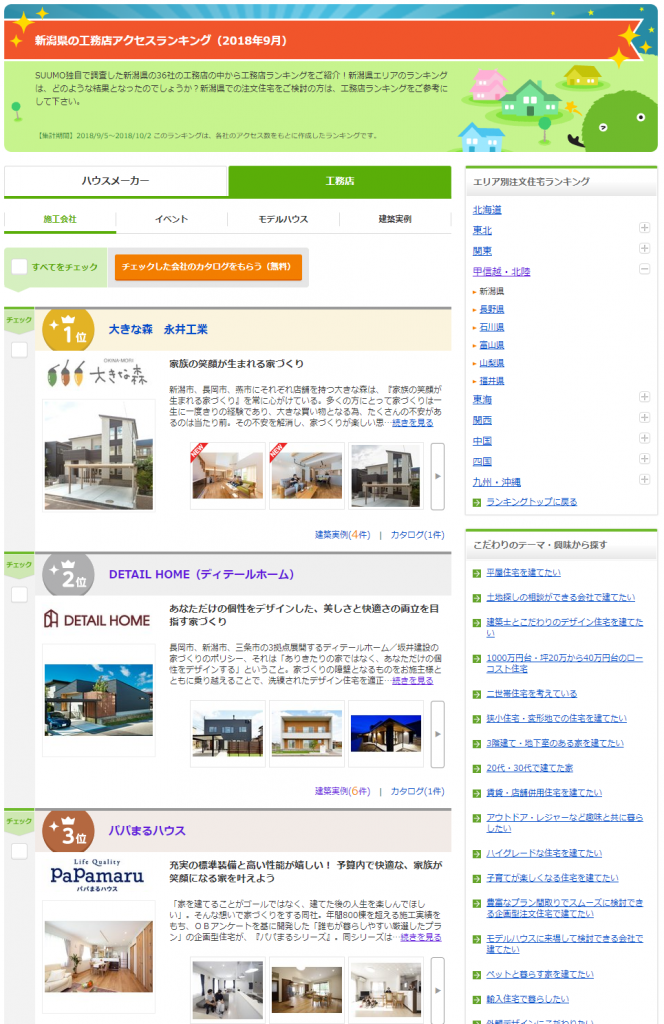This screenshot has width=664, height=1024.
Task: Click the 大きな森 company logo
Action: [98, 375]
